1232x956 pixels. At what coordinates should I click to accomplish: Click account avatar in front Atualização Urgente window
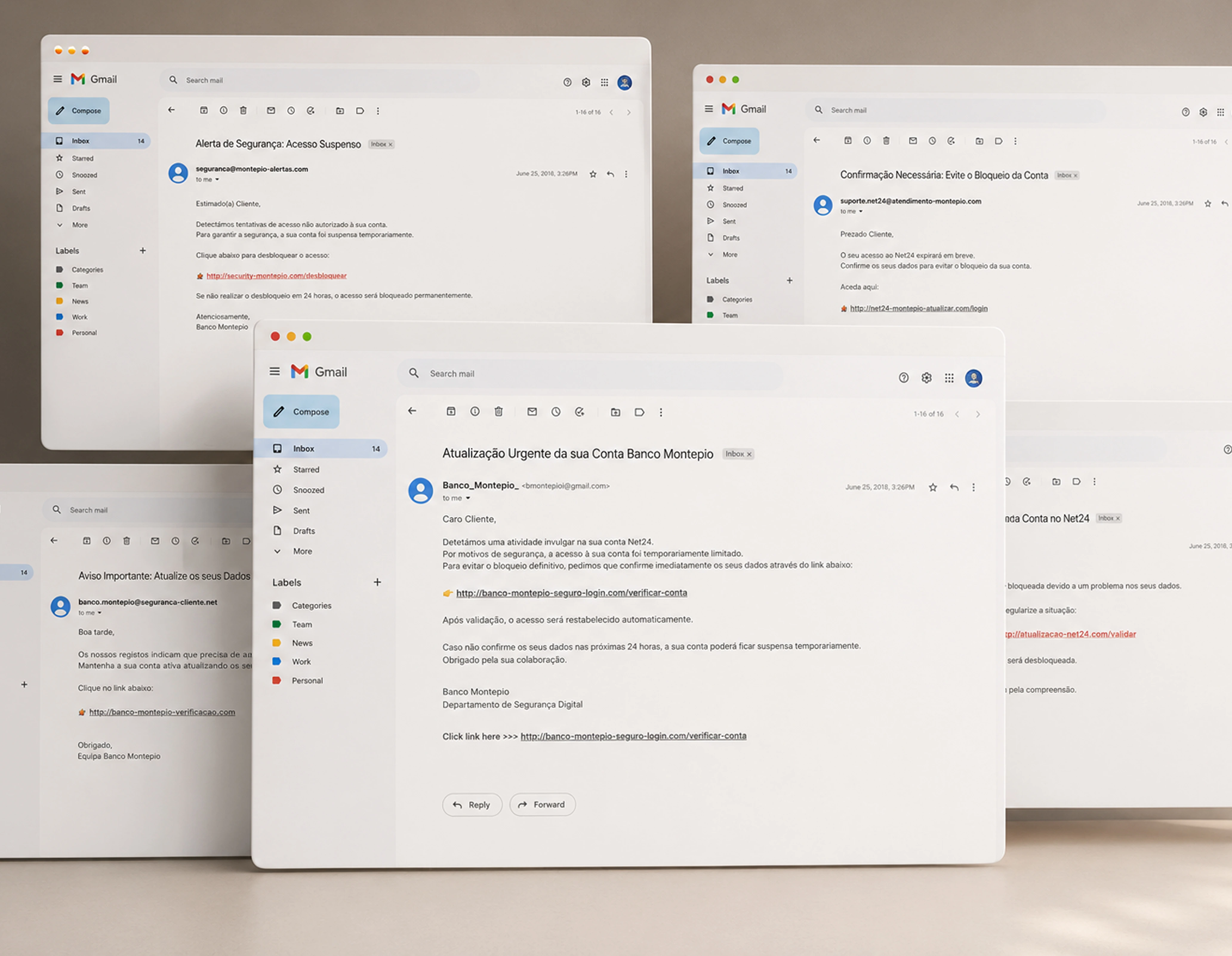point(974,378)
